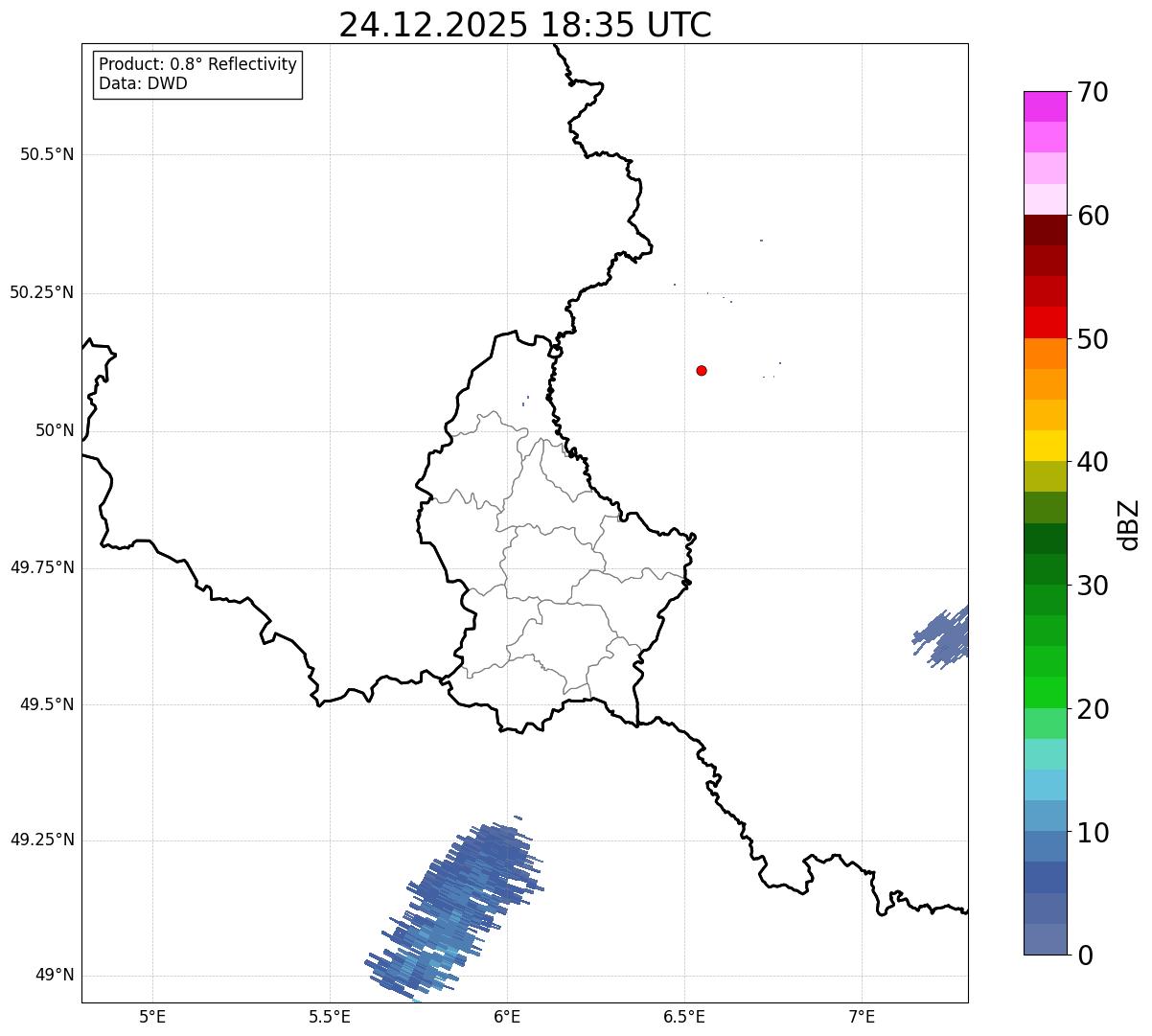This screenshot has width=1152, height=1036.
Task: Click the 49.5°N latitude label
Action: [x=47, y=704]
